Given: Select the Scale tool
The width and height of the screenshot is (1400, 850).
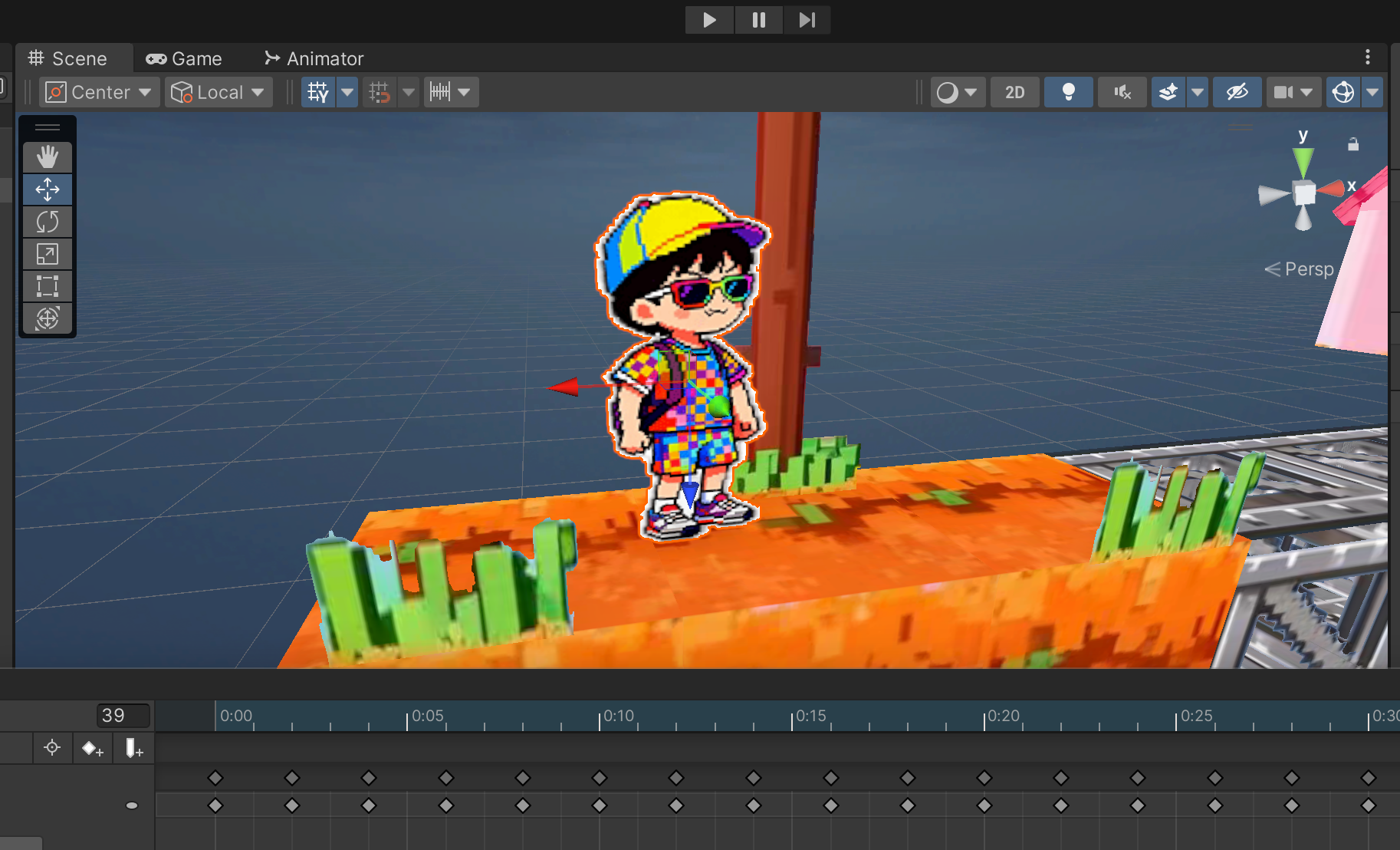Looking at the screenshot, I should click(48, 254).
